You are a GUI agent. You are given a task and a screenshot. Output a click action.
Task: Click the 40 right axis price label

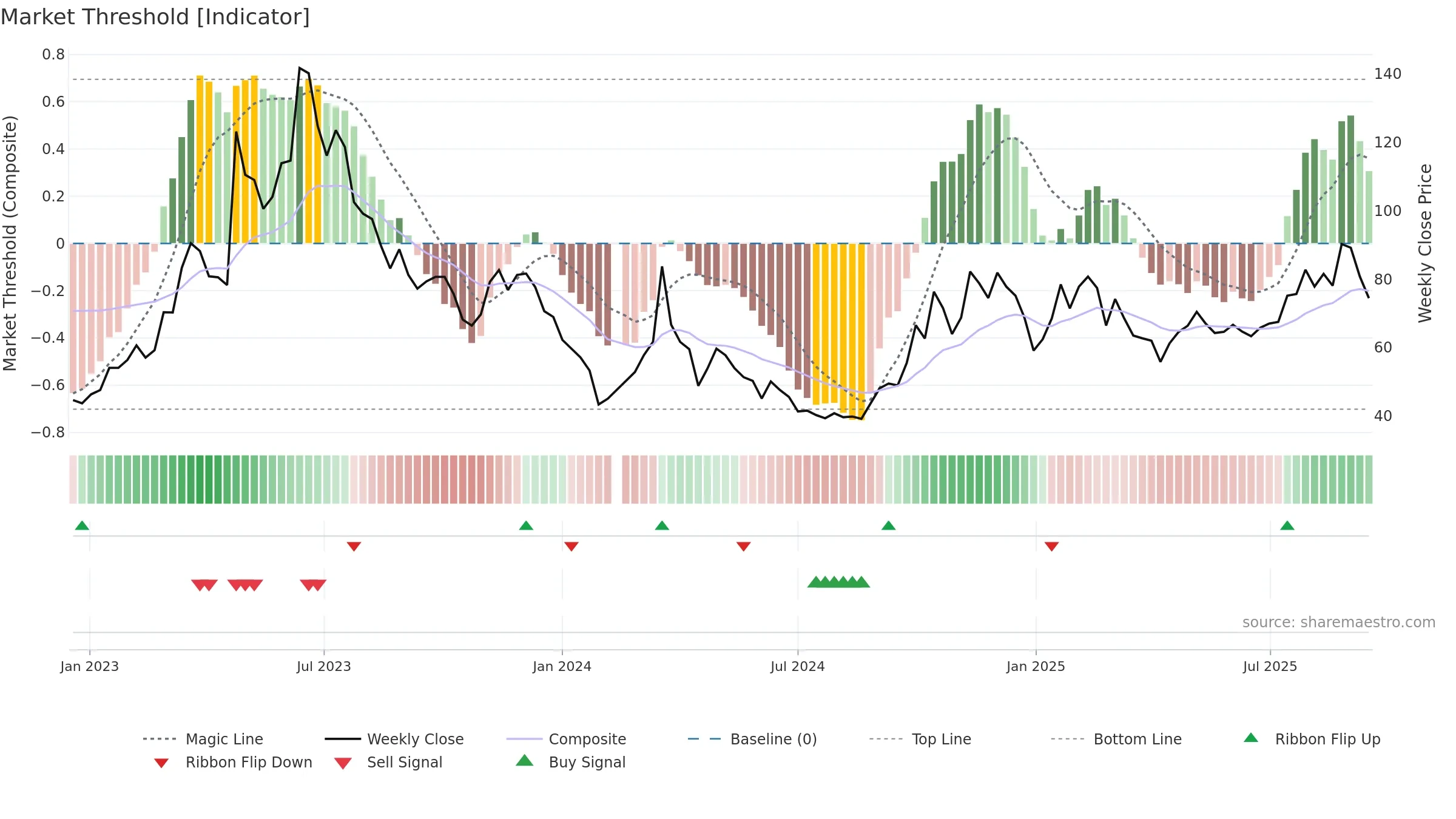[x=1383, y=416]
